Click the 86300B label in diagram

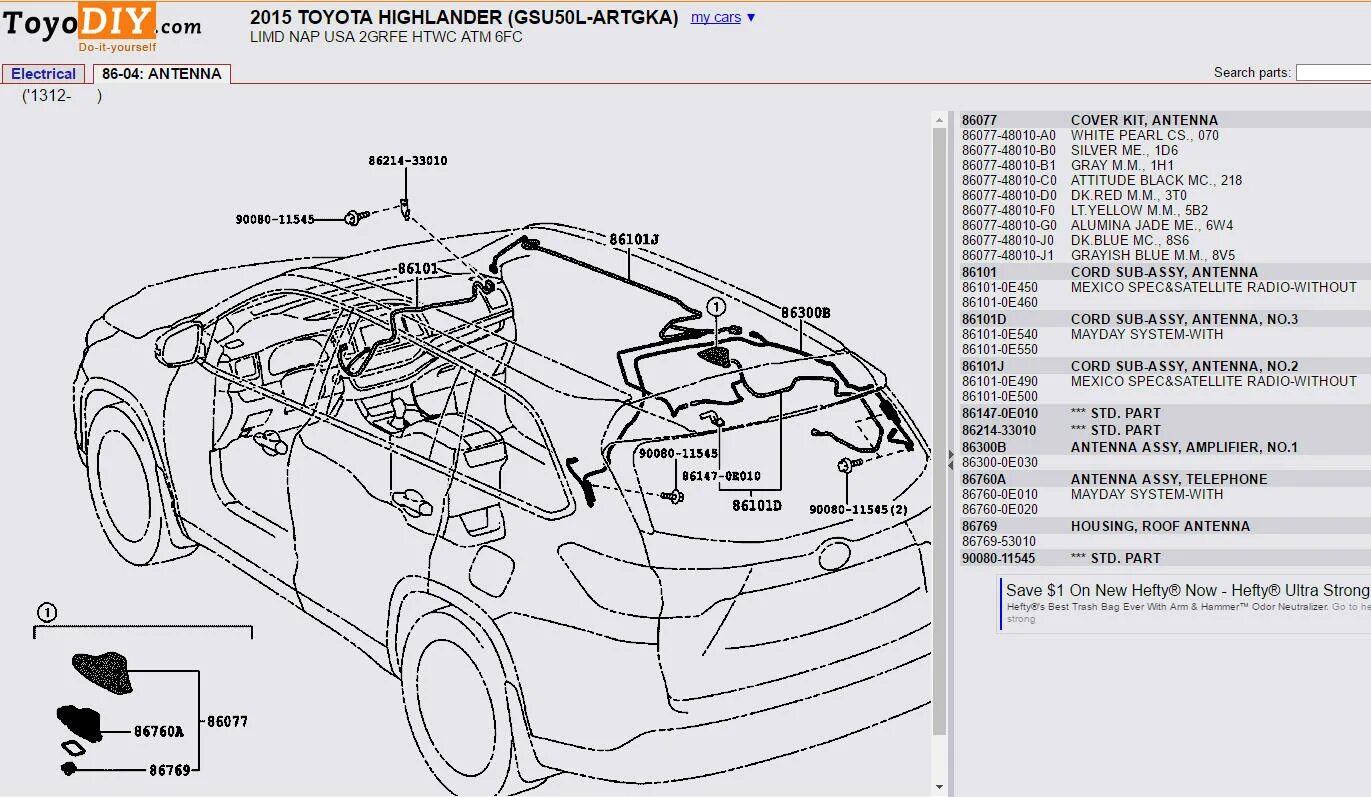(806, 313)
